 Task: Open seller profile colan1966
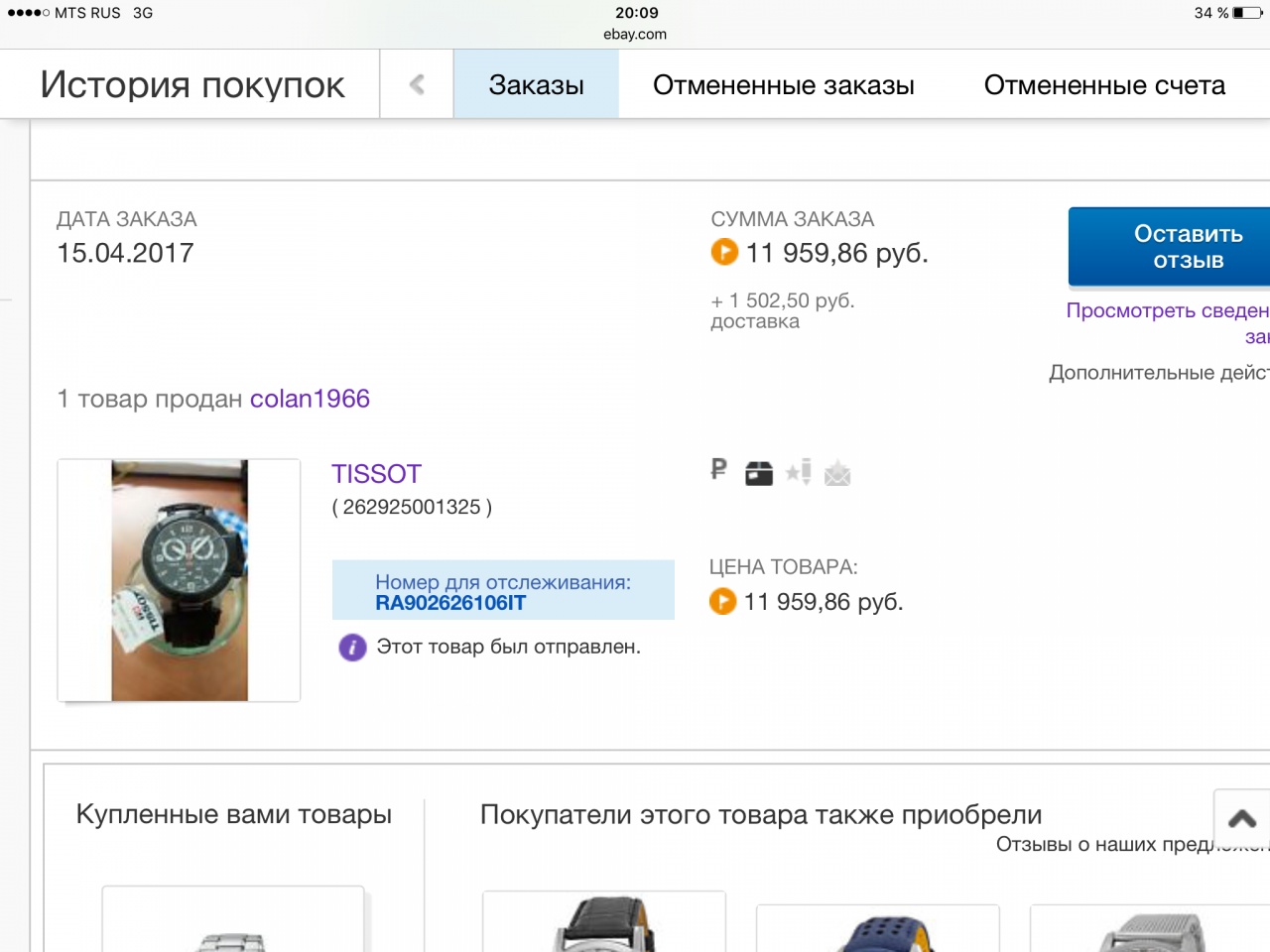pyautogui.click(x=310, y=399)
